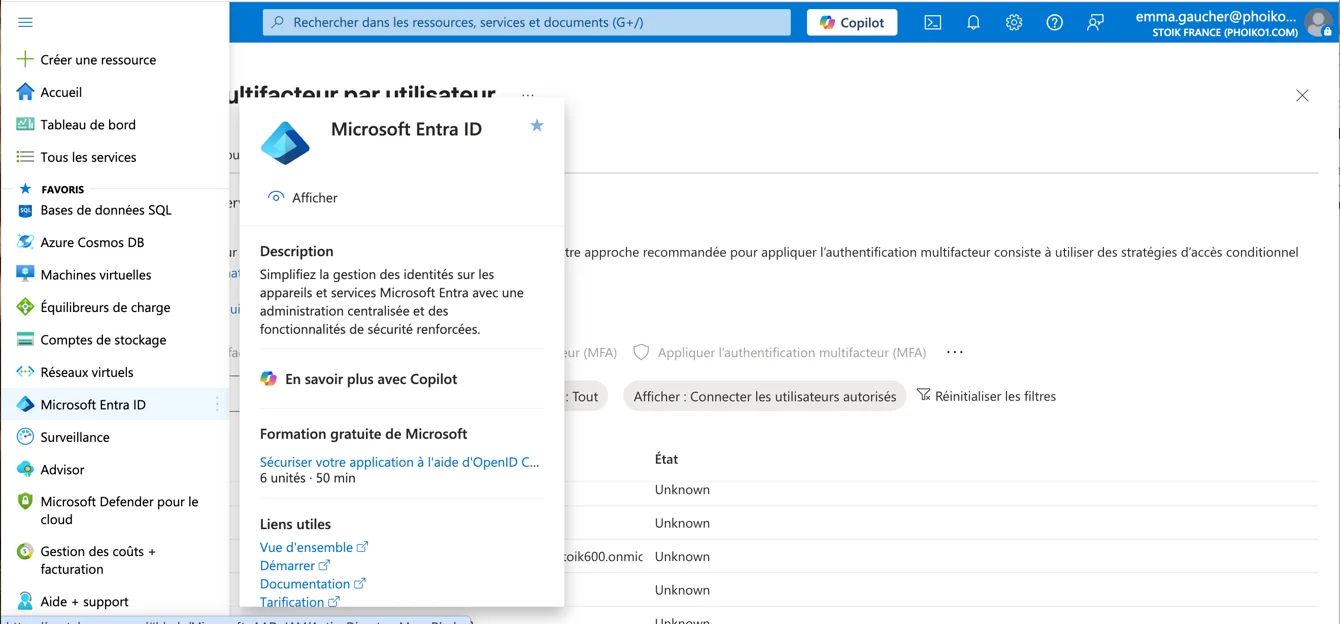Click En savoir plus avec Copilot
The image size is (1340, 624).
pyautogui.click(x=370, y=379)
